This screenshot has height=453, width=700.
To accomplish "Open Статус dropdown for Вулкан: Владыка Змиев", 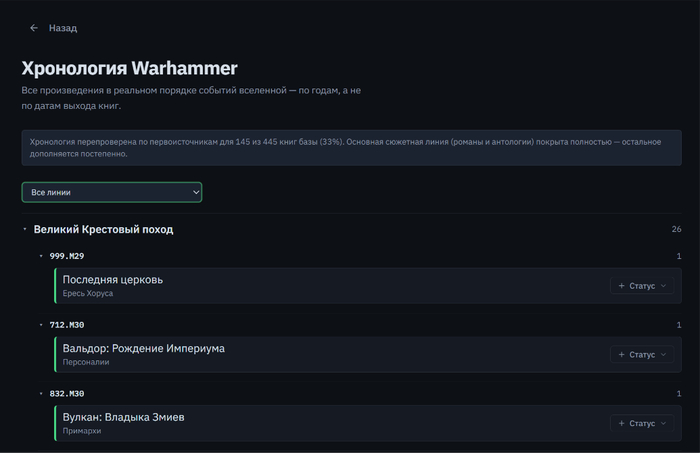I will click(x=642, y=423).
